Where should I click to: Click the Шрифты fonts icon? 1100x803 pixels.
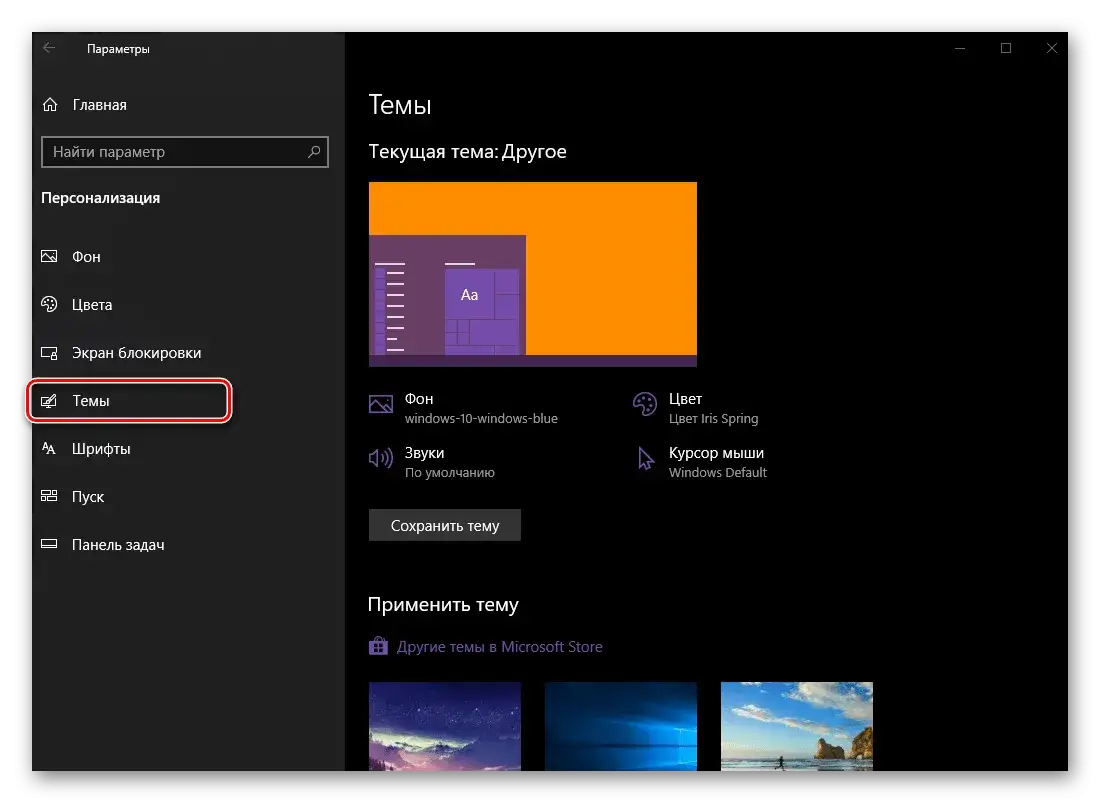pos(49,449)
